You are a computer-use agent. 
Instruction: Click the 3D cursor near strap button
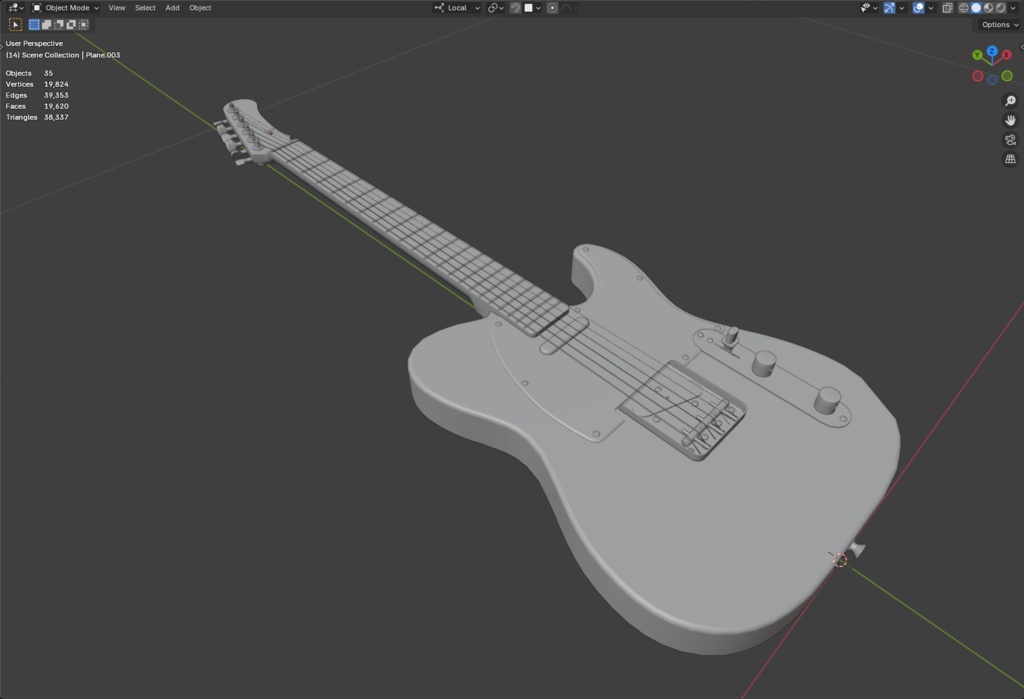click(840, 560)
